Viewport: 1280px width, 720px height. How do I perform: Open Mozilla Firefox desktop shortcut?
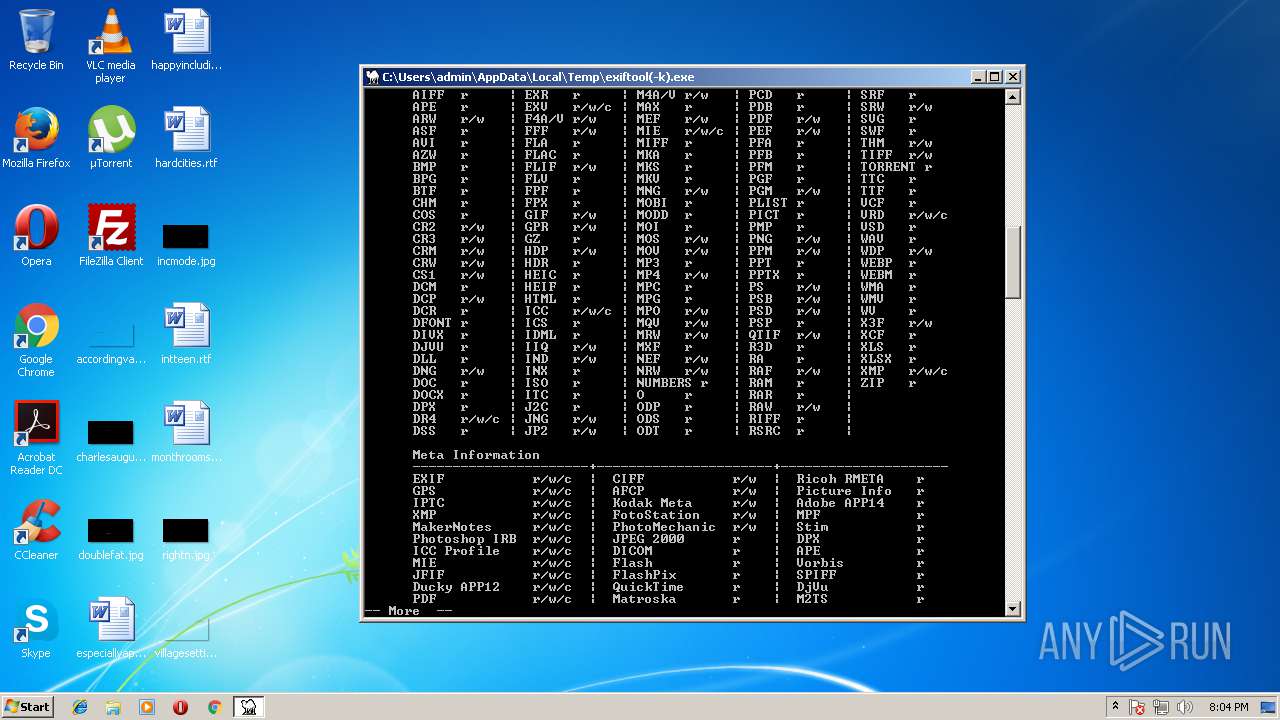coord(36,138)
